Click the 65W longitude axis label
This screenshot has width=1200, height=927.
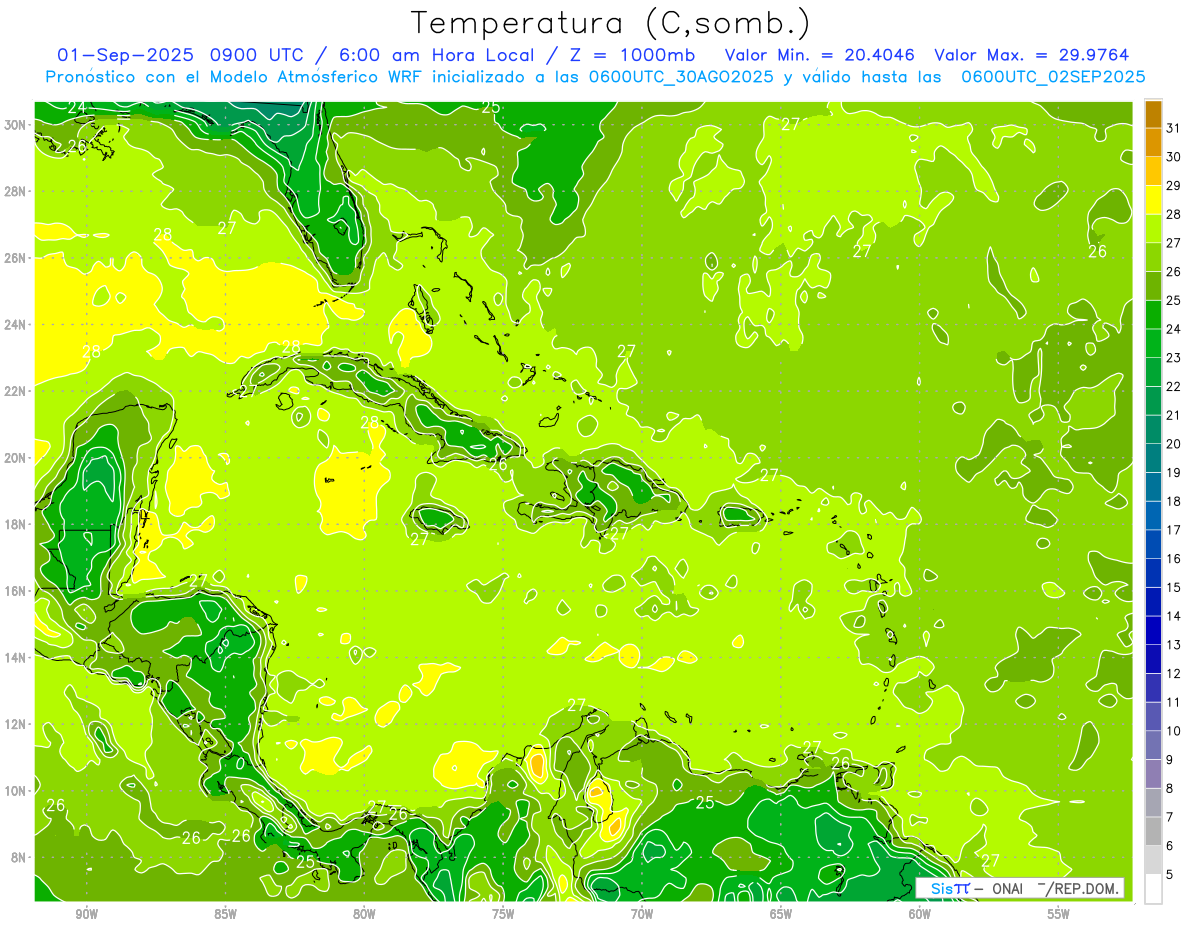click(x=781, y=914)
